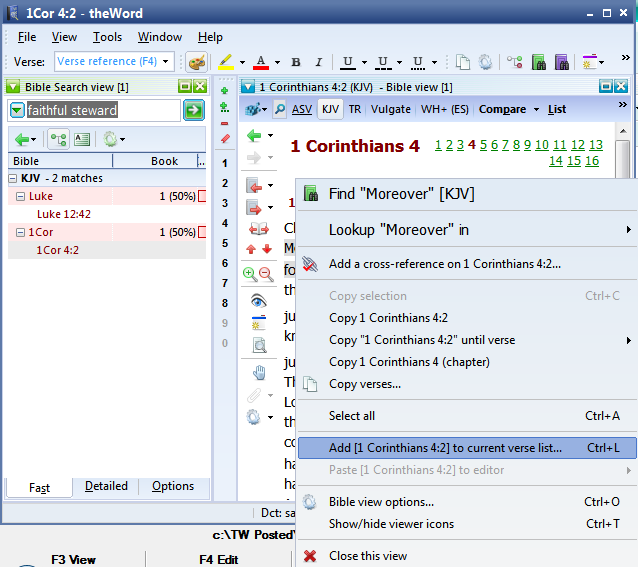Apply yellow highlighter to text

coord(226,62)
